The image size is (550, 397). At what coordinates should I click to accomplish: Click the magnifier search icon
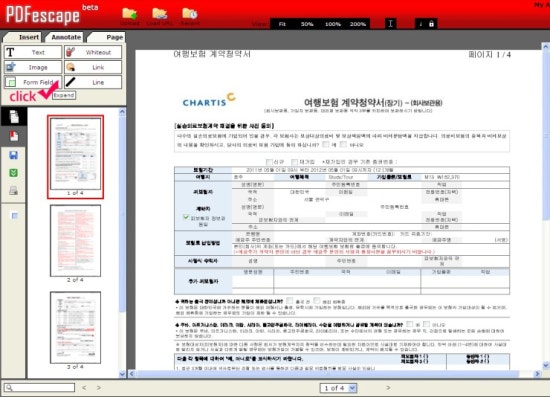click(9, 388)
